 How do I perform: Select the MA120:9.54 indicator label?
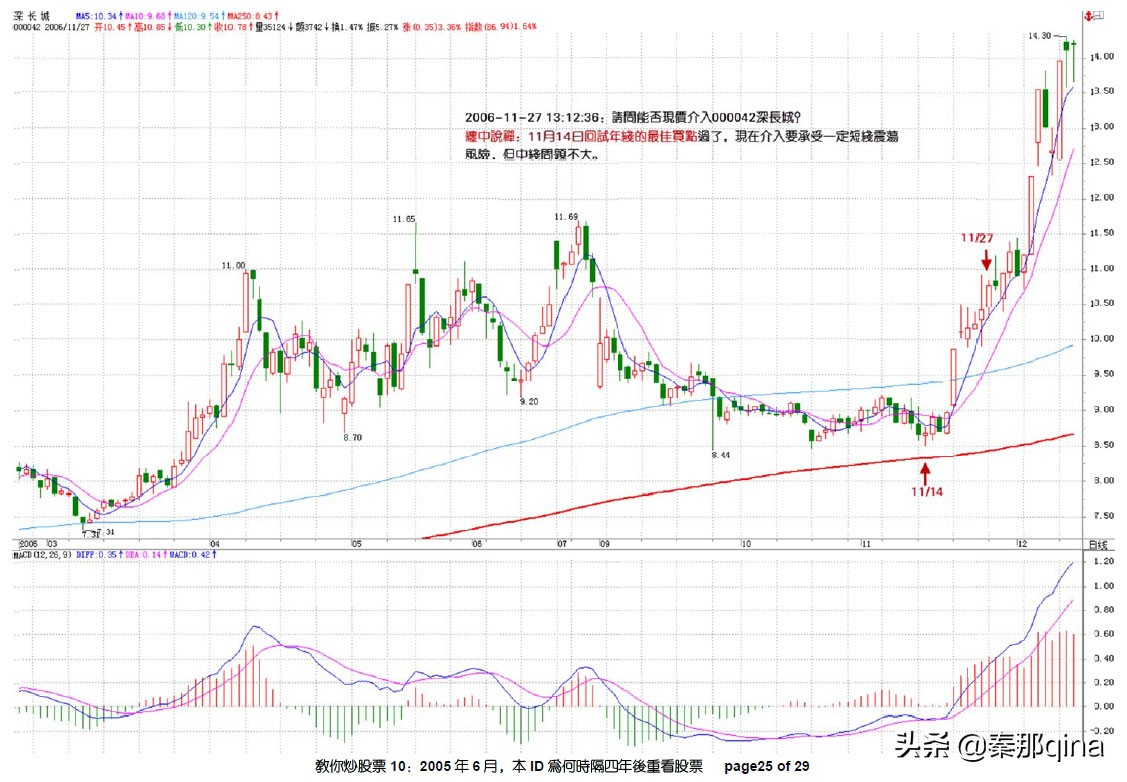[199, 16]
